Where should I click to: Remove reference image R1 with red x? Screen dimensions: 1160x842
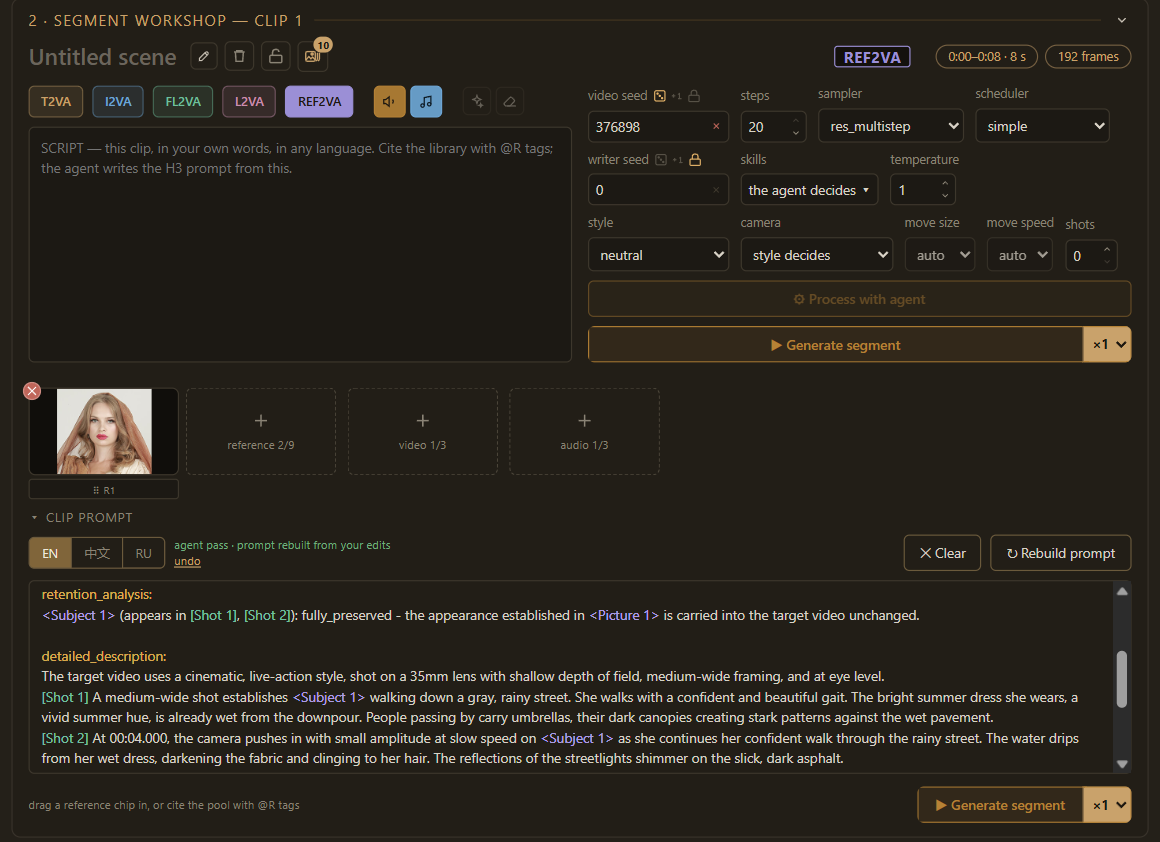(32, 391)
